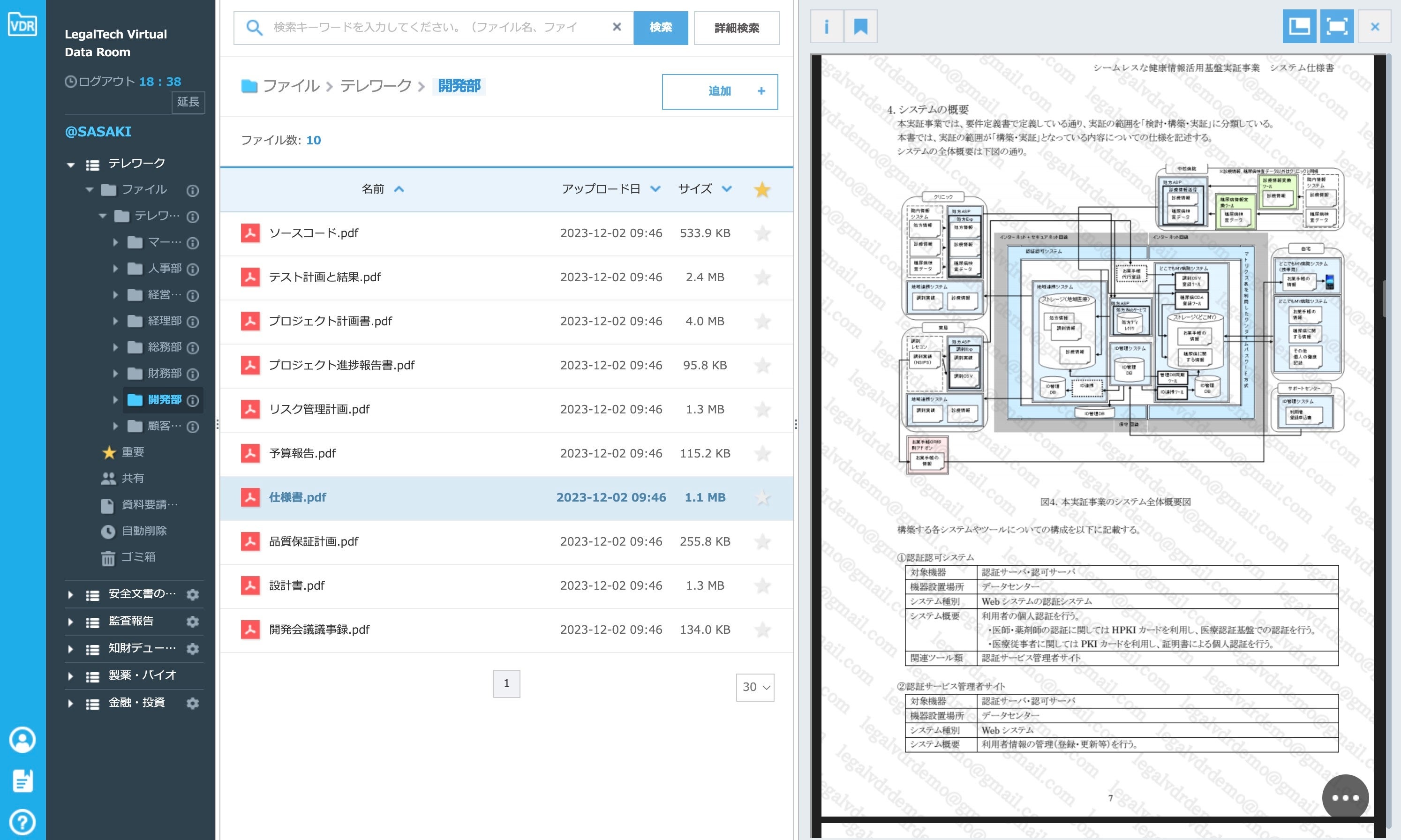
Task: Click テレワーク in the breadcrumb
Action: [x=375, y=86]
